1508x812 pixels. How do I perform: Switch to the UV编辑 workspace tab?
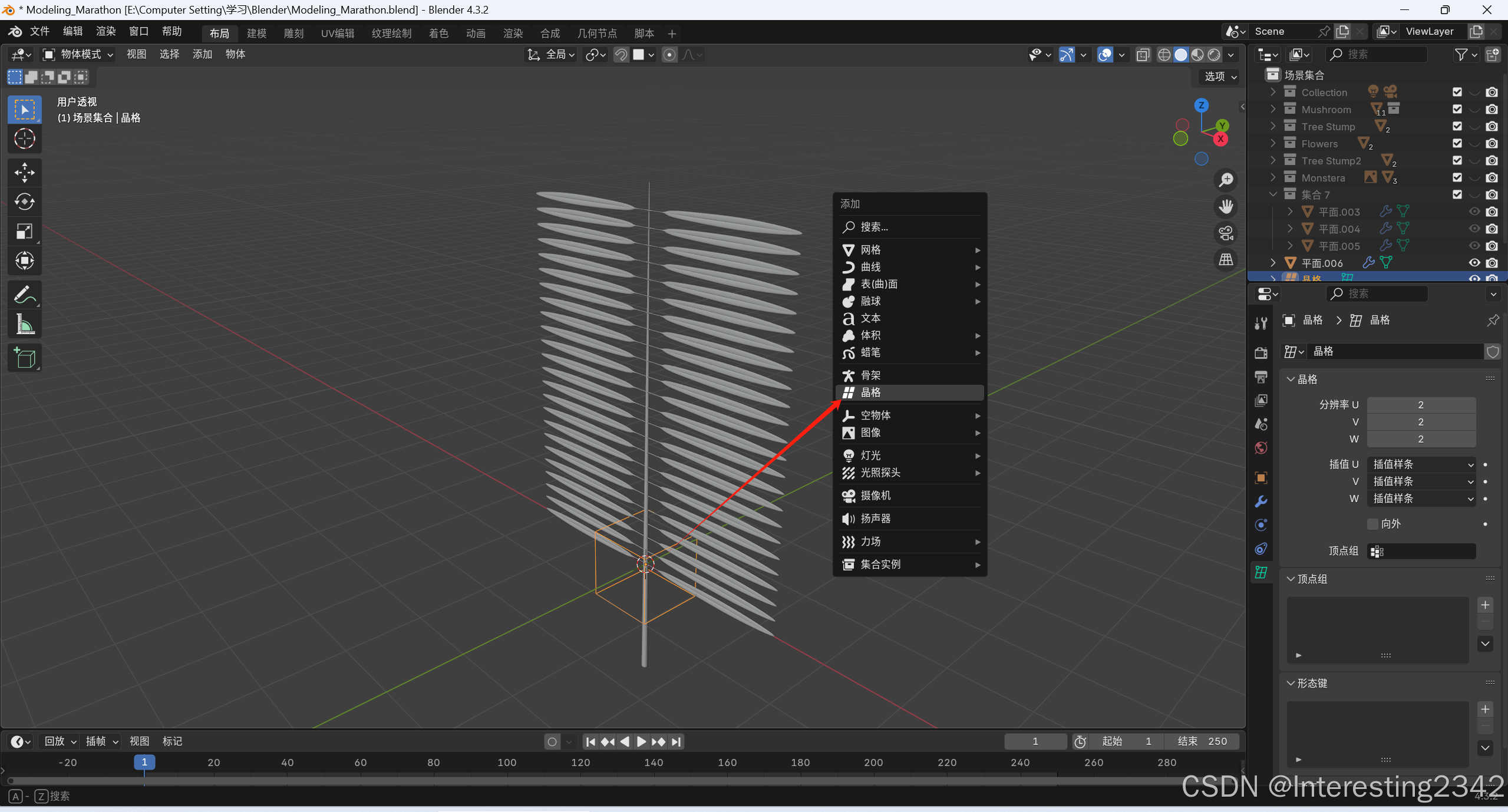point(338,34)
